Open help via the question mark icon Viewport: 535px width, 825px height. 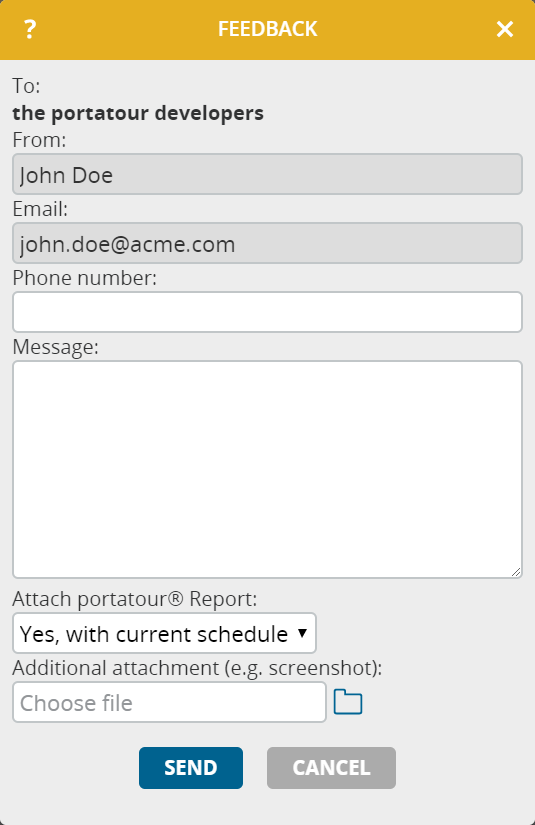pos(30,29)
